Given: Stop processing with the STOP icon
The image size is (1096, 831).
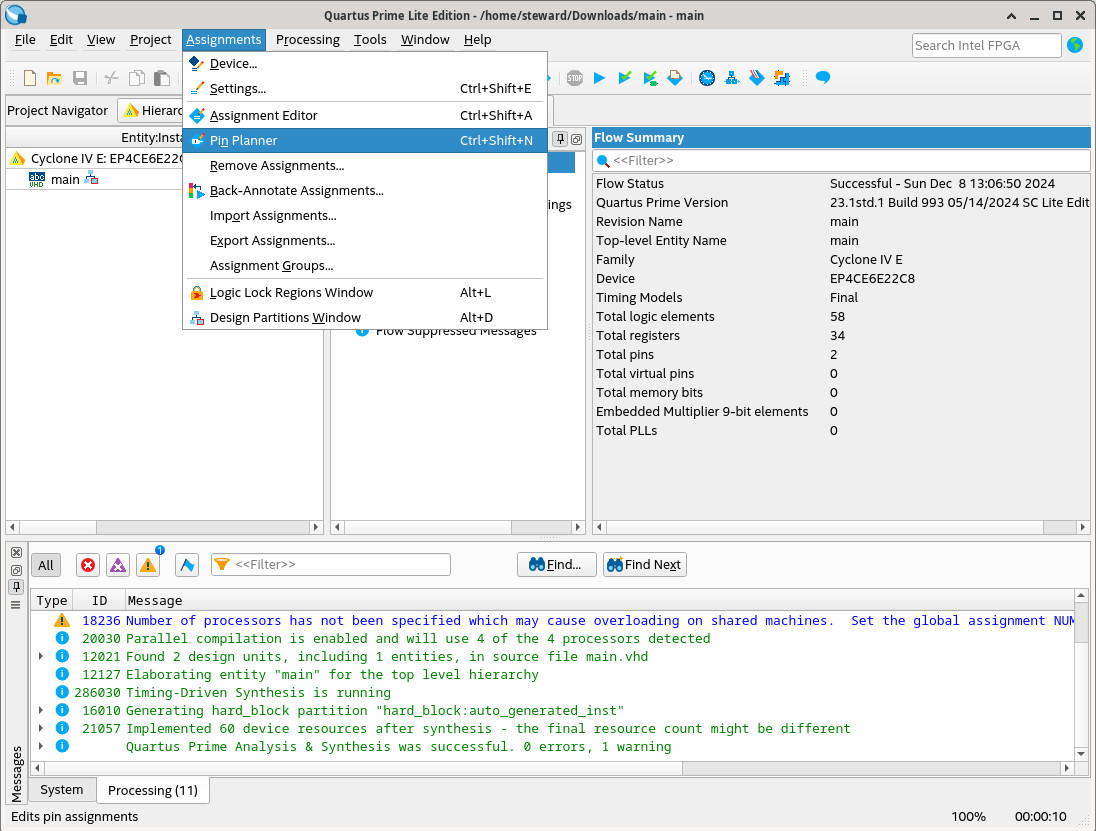Looking at the screenshot, I should (x=575, y=78).
